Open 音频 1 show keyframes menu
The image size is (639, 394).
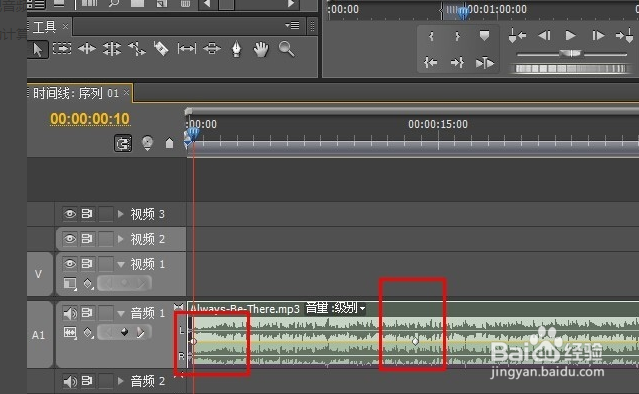[x=88, y=332]
